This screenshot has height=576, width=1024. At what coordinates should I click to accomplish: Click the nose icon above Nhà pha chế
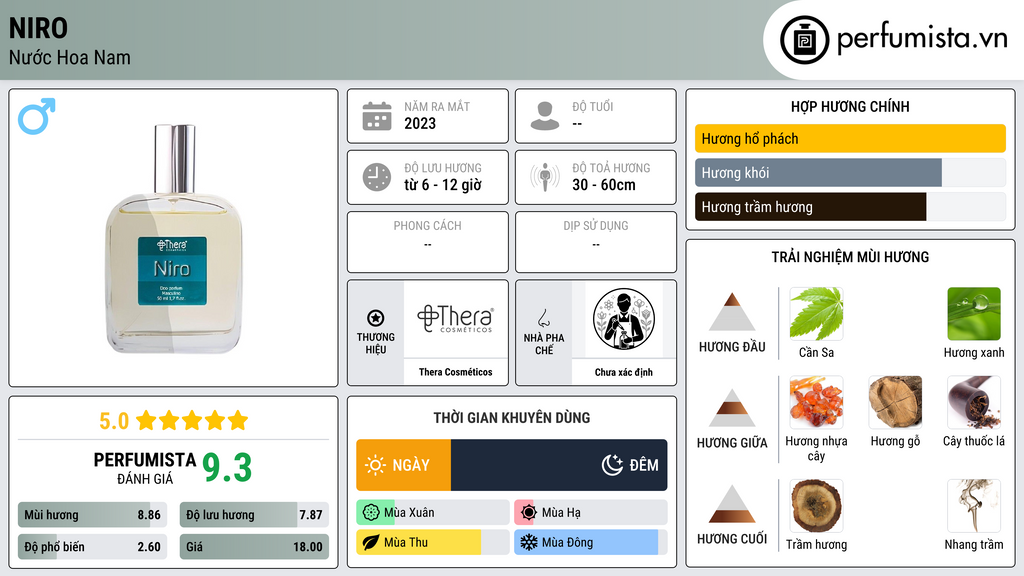point(543,318)
